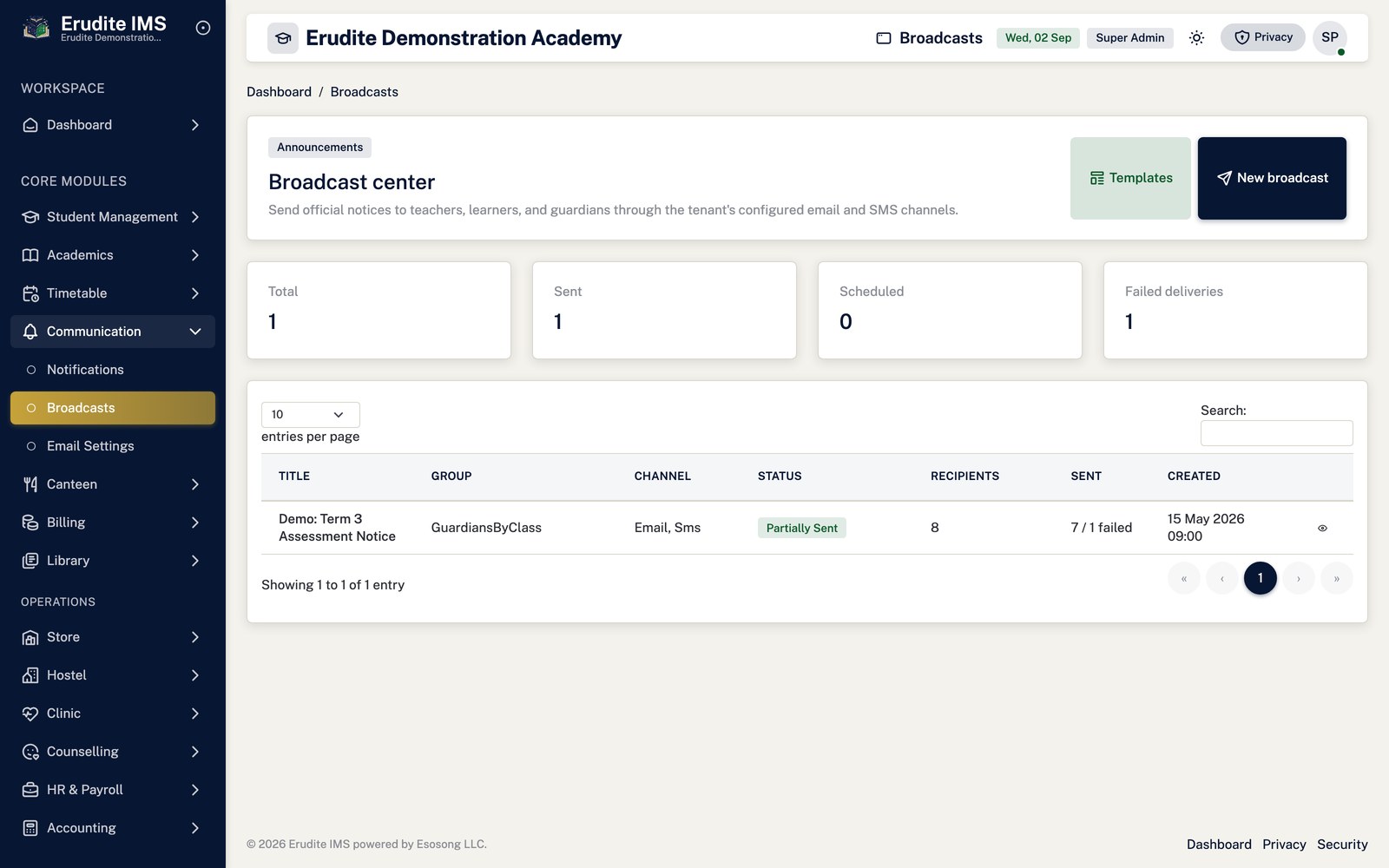The width and height of the screenshot is (1389, 868).
Task: Click the Clinic heart-pulse icon
Action: 30,713
